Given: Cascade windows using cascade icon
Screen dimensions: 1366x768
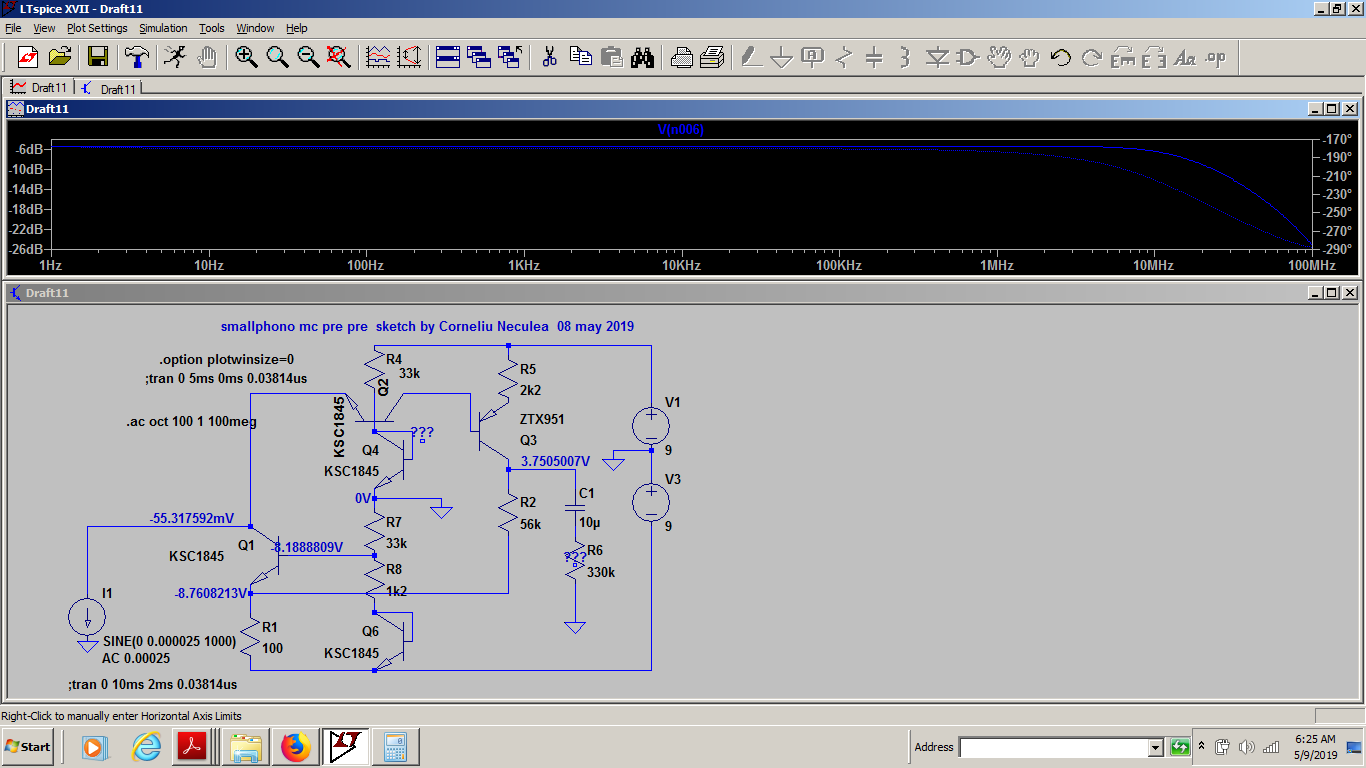Looking at the screenshot, I should tap(479, 57).
